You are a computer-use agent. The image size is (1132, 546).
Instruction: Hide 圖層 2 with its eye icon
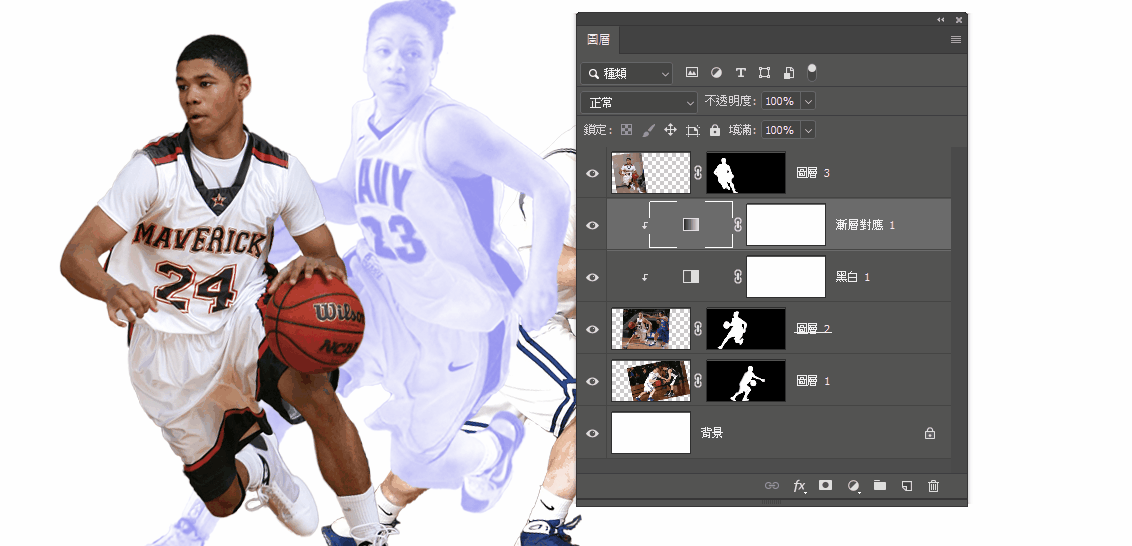point(593,329)
